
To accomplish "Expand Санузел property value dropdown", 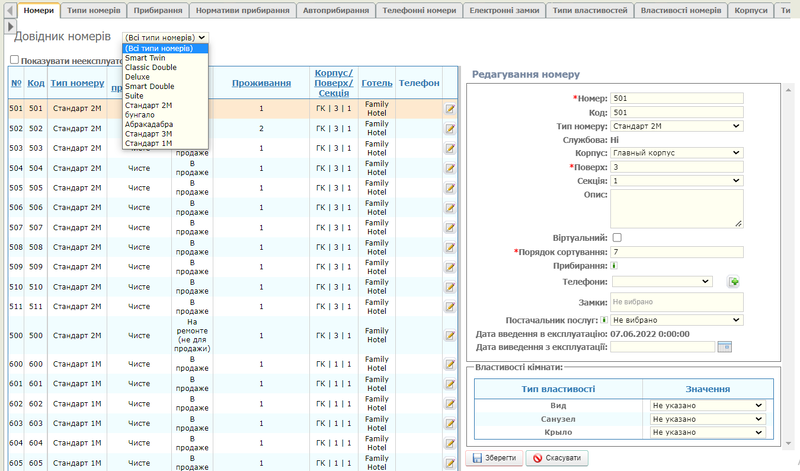I will [707, 419].
